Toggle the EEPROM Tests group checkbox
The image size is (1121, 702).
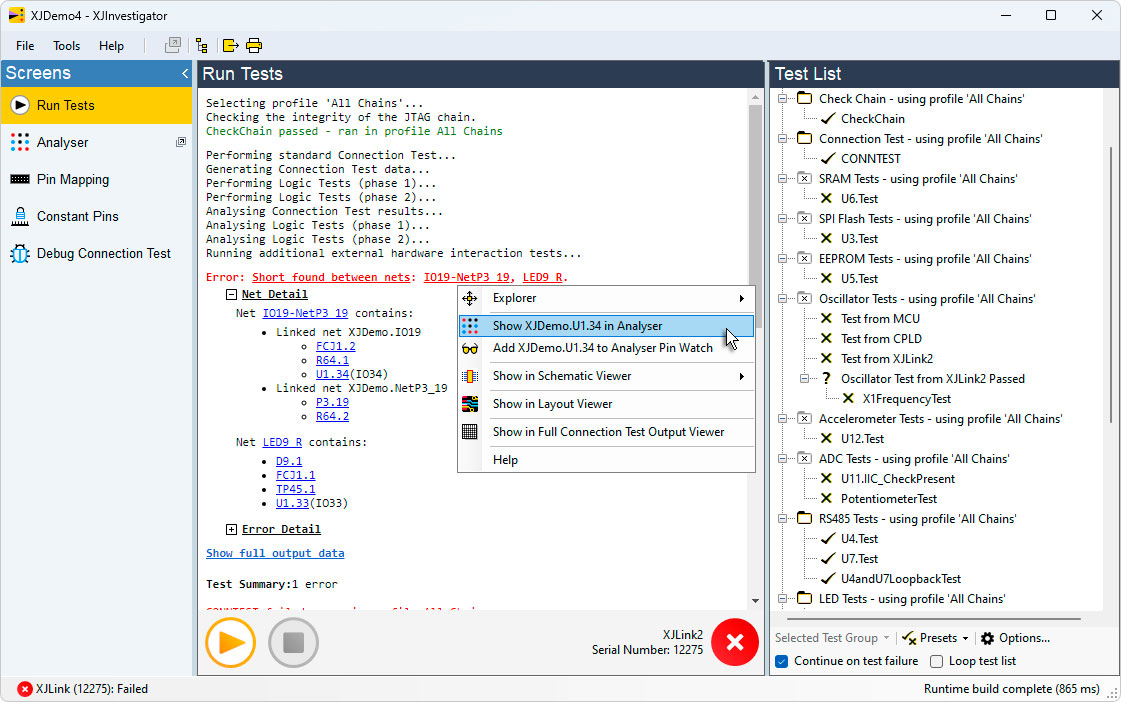pos(804,259)
